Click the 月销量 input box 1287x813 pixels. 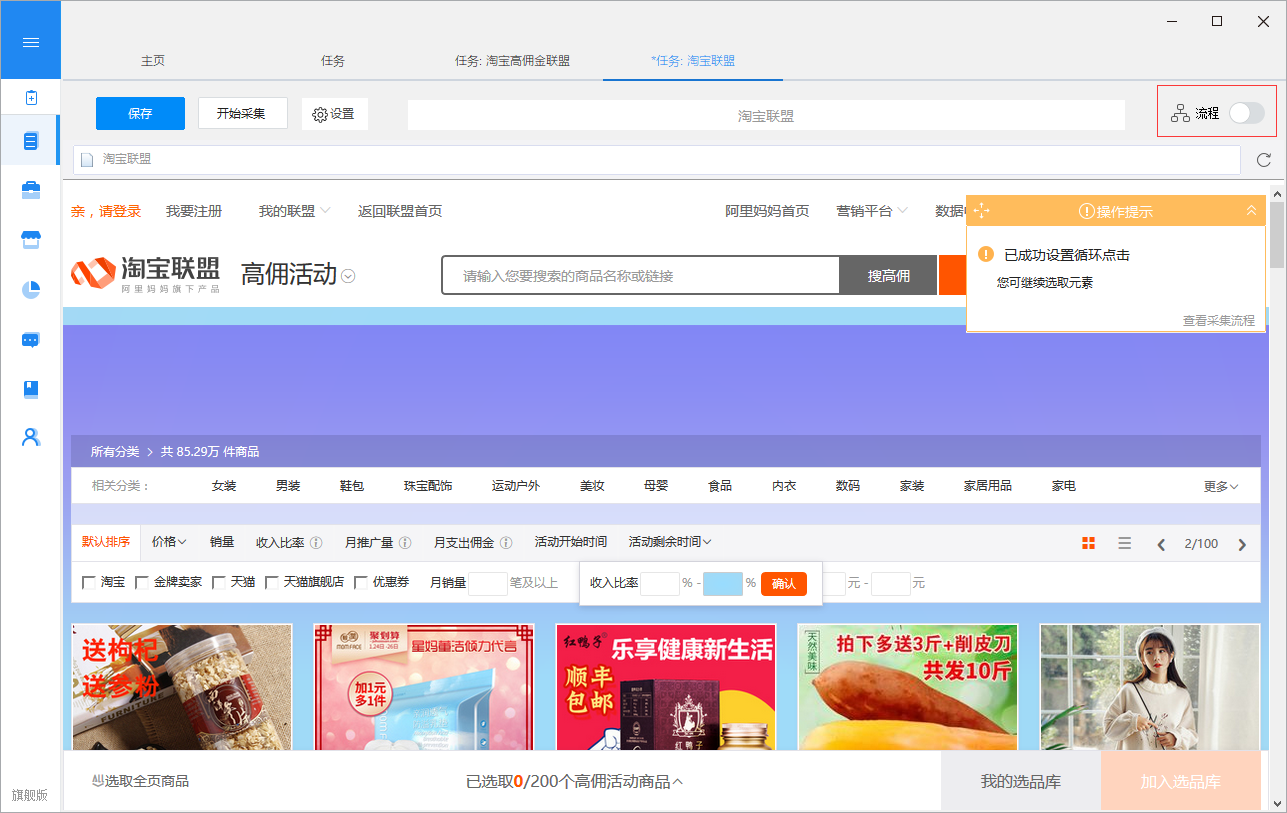(488, 583)
